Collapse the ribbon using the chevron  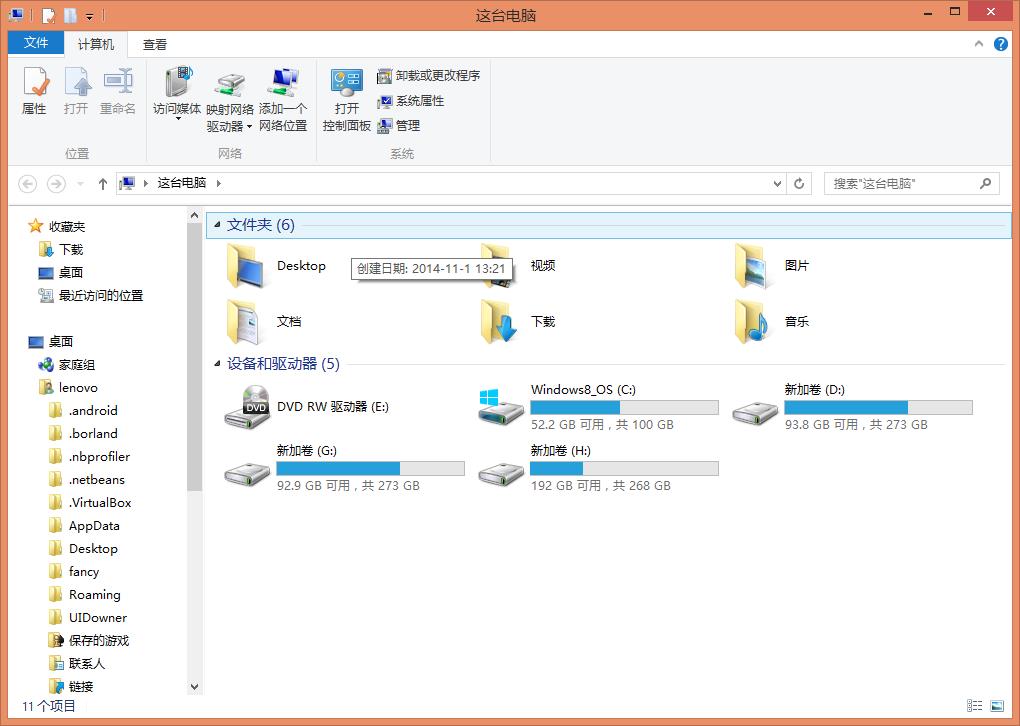977,43
